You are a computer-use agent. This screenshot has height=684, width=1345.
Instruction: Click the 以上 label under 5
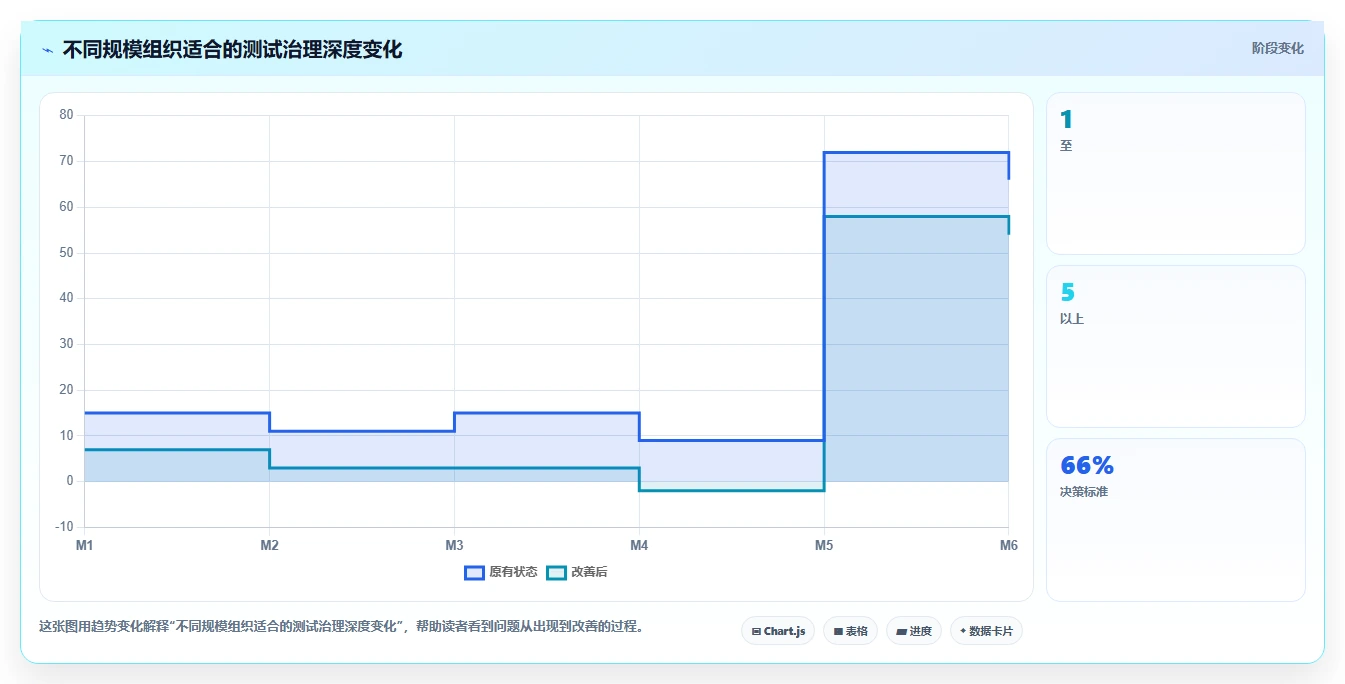click(1072, 319)
